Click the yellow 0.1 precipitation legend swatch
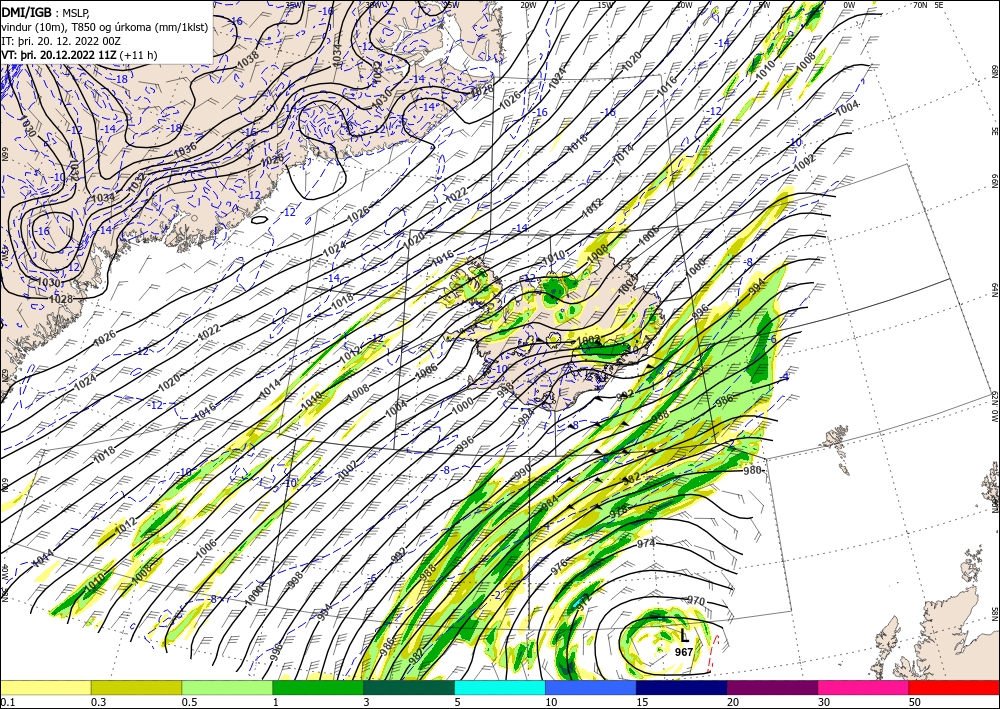The height and width of the screenshot is (709, 1000). 46,687
